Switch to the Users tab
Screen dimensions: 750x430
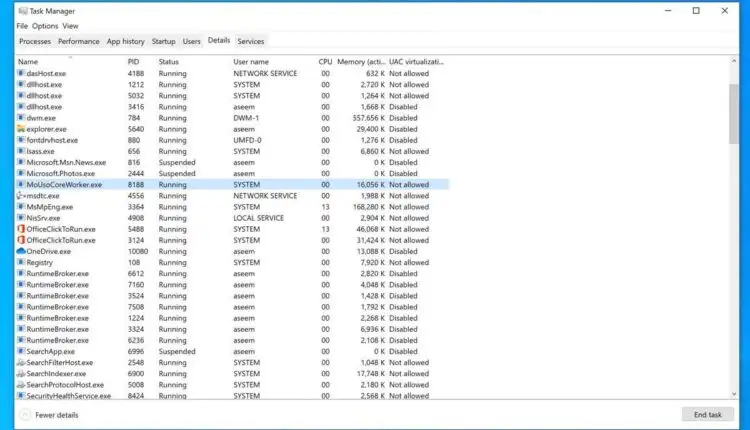[191, 41]
